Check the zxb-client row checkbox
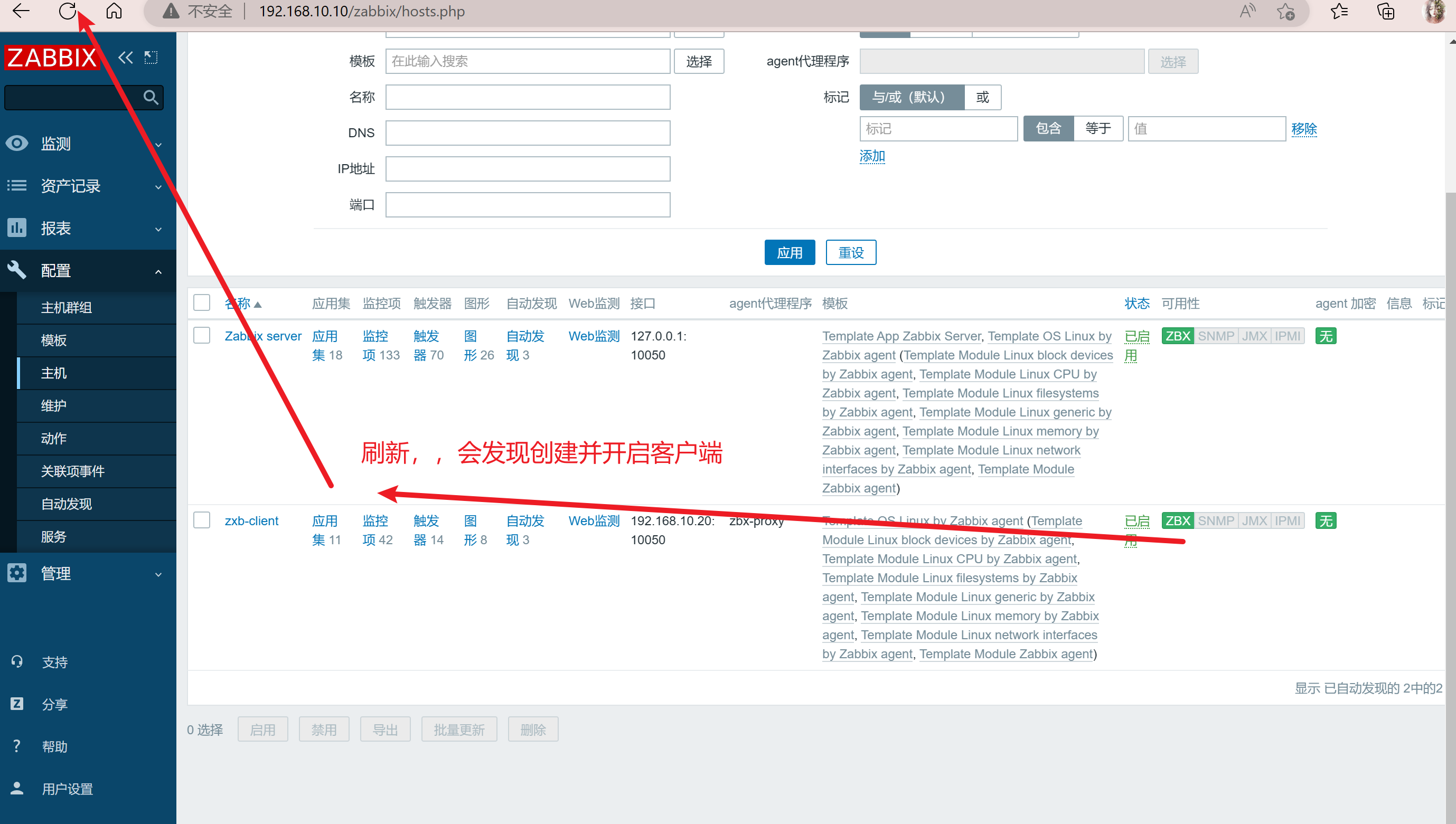 tap(202, 520)
